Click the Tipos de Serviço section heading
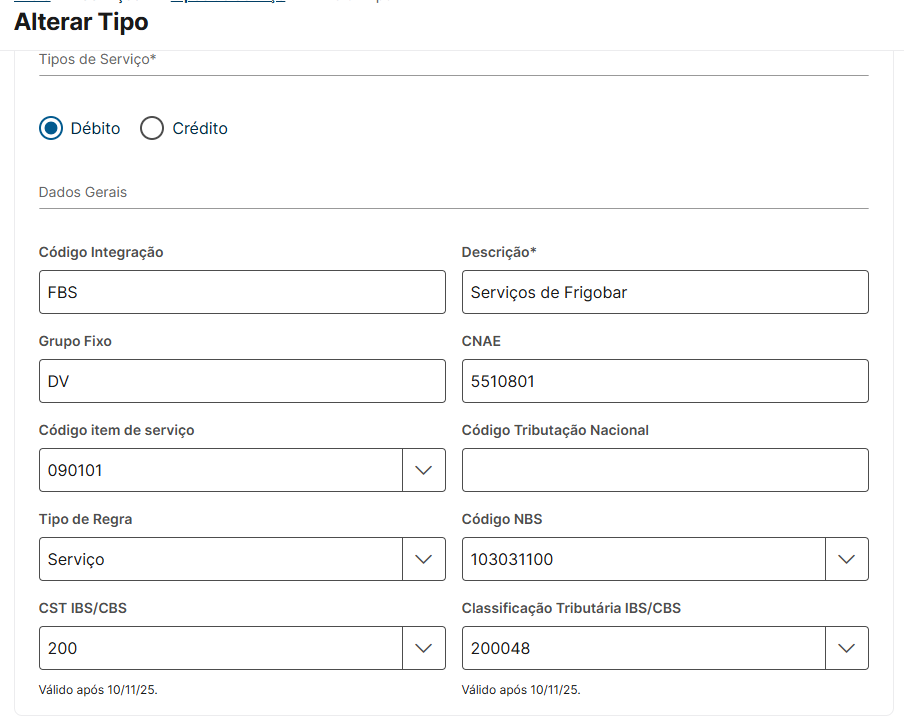The width and height of the screenshot is (904, 723). pyautogui.click(x=97, y=60)
